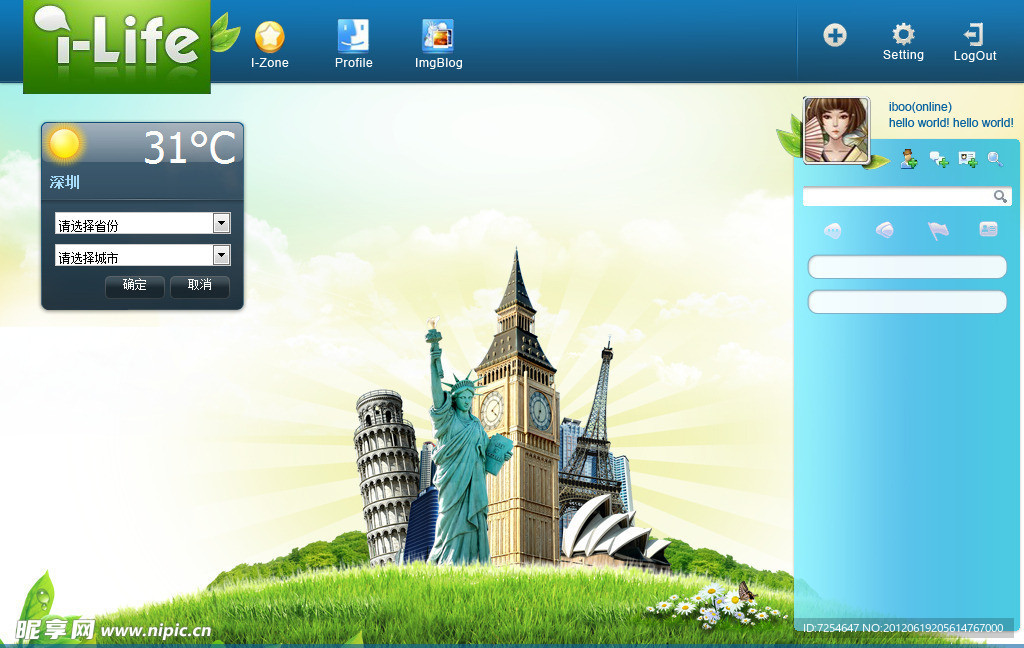1024x648 pixels.
Task: Open the ImgBlog icon
Action: (x=438, y=35)
